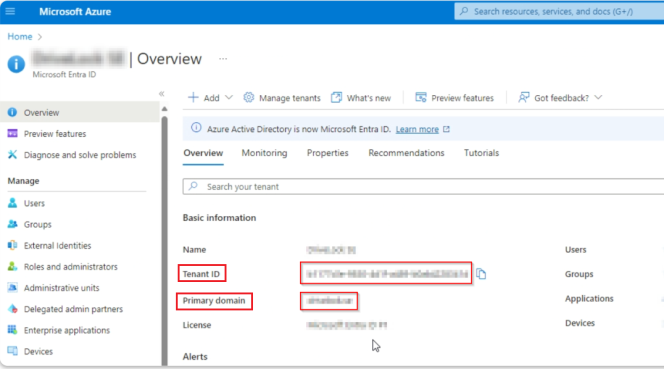664x369 pixels.
Task: Focus the Search your tenant field
Action: pos(423,186)
